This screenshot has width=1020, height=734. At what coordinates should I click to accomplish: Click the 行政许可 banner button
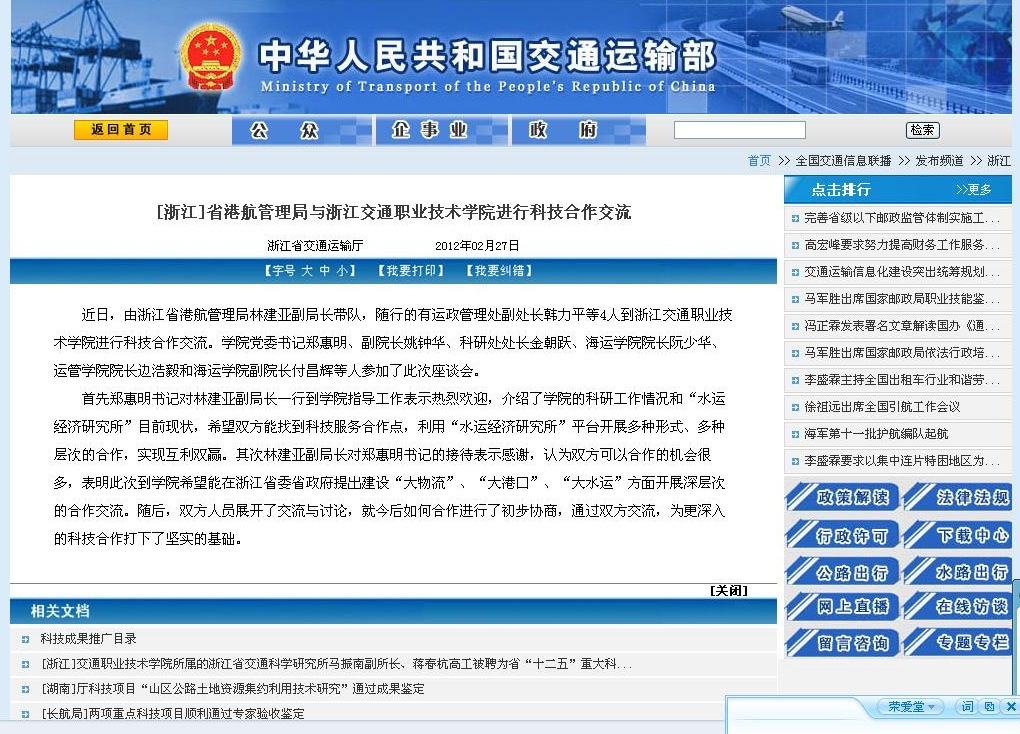click(842, 535)
